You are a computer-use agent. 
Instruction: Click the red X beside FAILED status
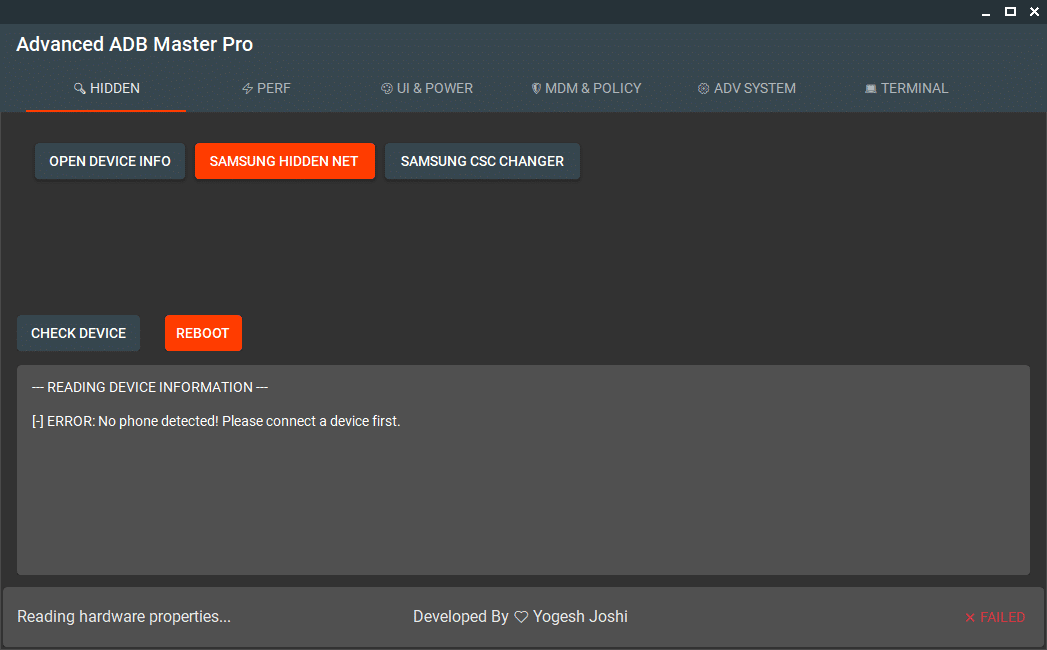coord(969,617)
